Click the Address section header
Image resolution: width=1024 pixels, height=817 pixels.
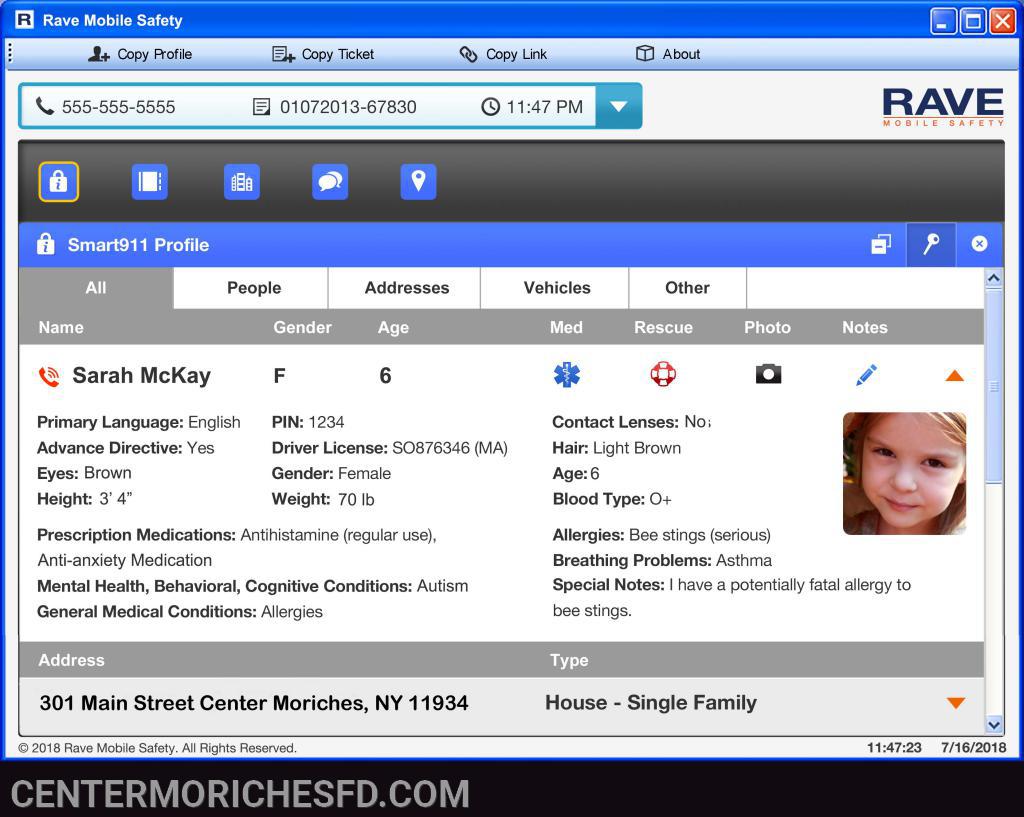click(x=71, y=660)
